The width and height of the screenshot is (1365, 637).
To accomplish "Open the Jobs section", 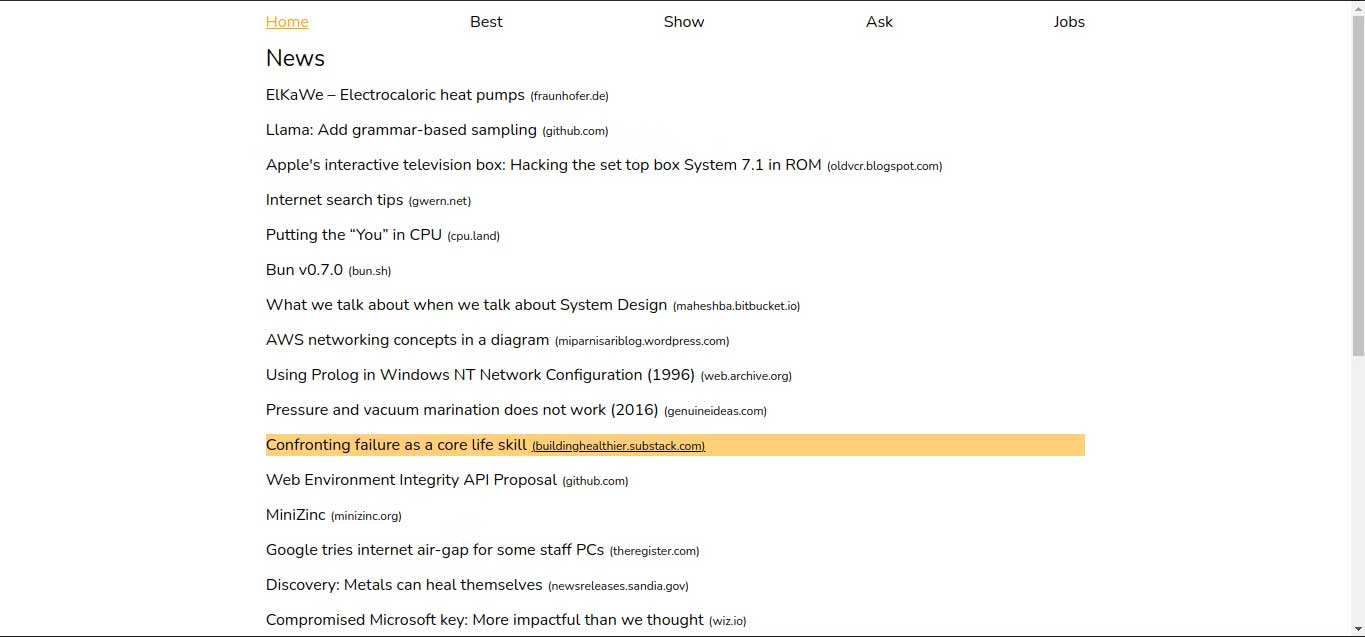I will click(1069, 21).
